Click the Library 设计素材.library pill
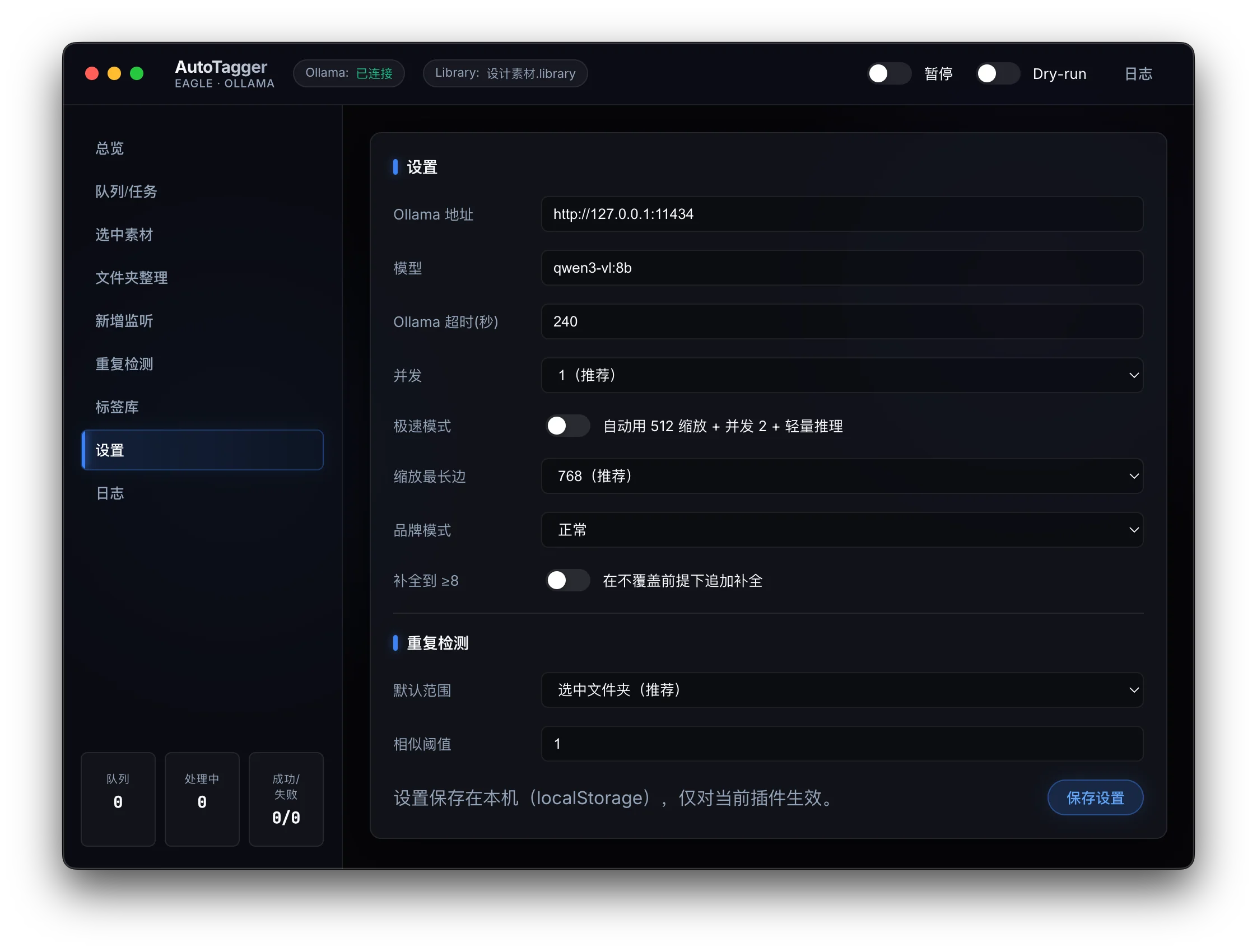This screenshot has height=952, width=1257. [505, 73]
